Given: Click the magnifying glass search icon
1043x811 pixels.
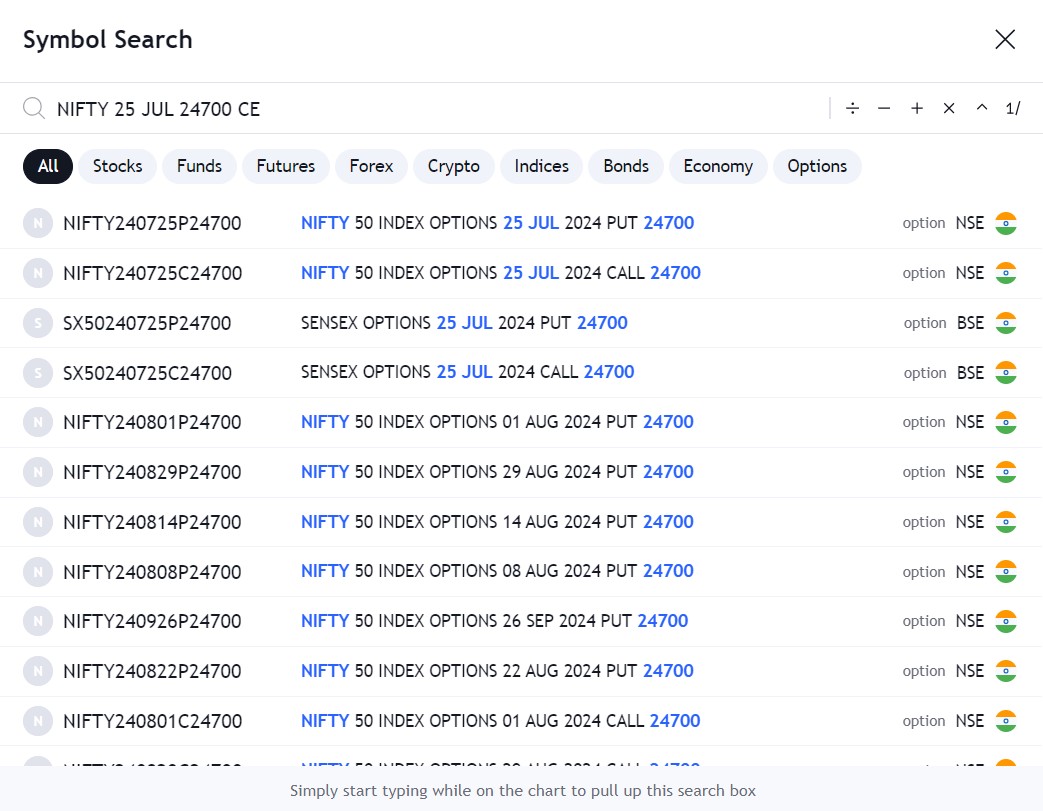Looking at the screenshot, I should point(34,108).
